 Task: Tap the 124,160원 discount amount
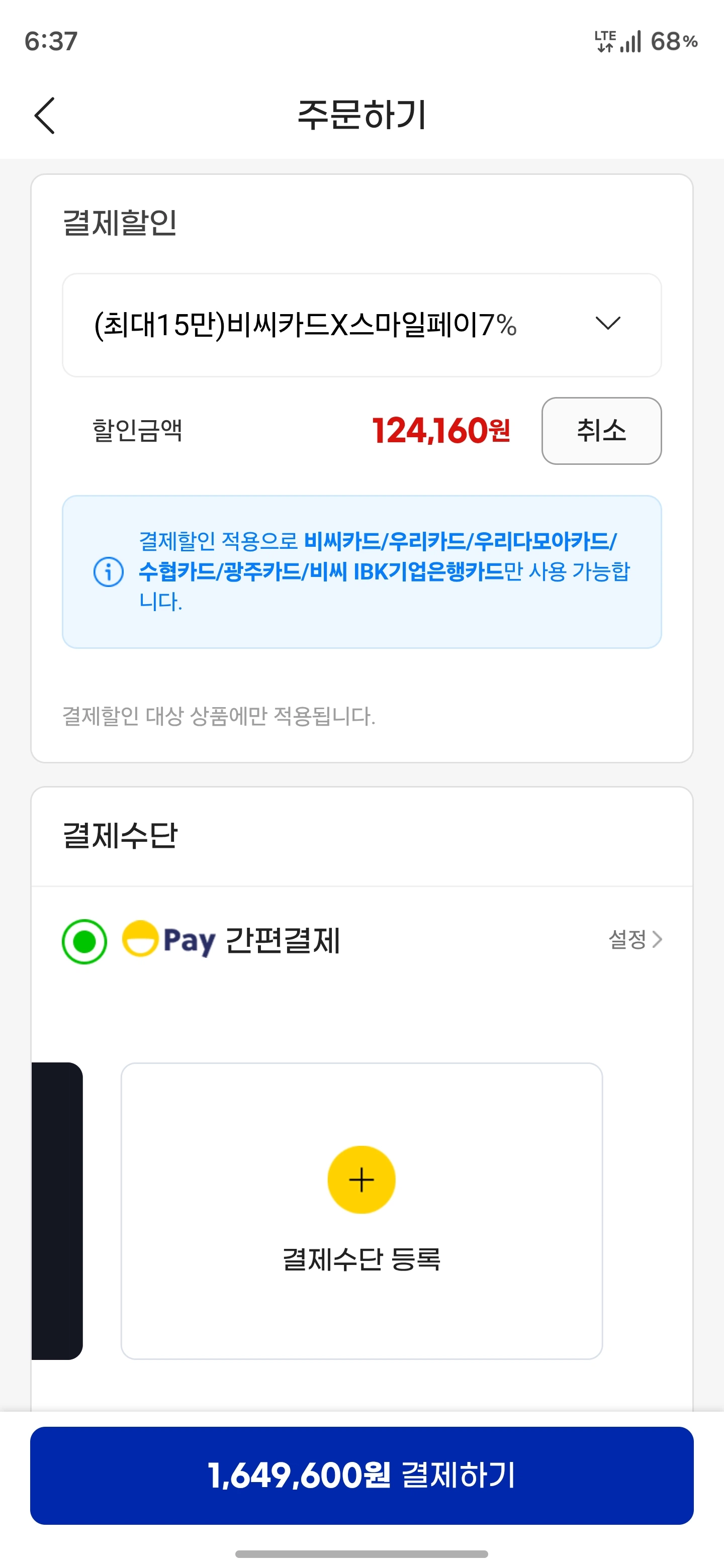pyautogui.click(x=441, y=431)
